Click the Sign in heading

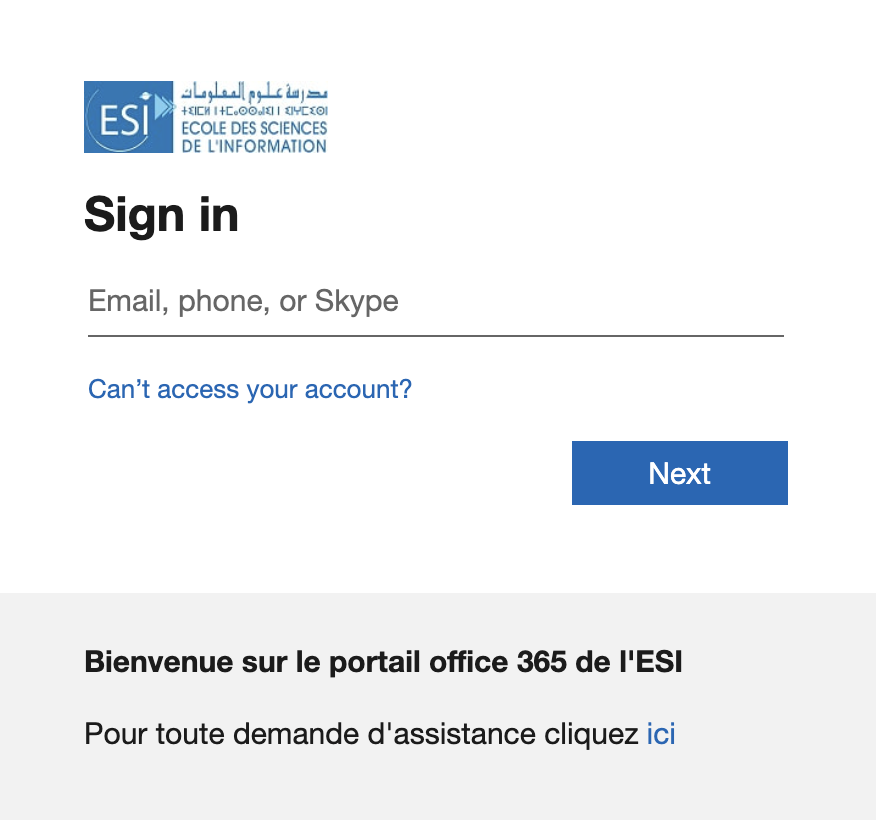[x=161, y=214]
